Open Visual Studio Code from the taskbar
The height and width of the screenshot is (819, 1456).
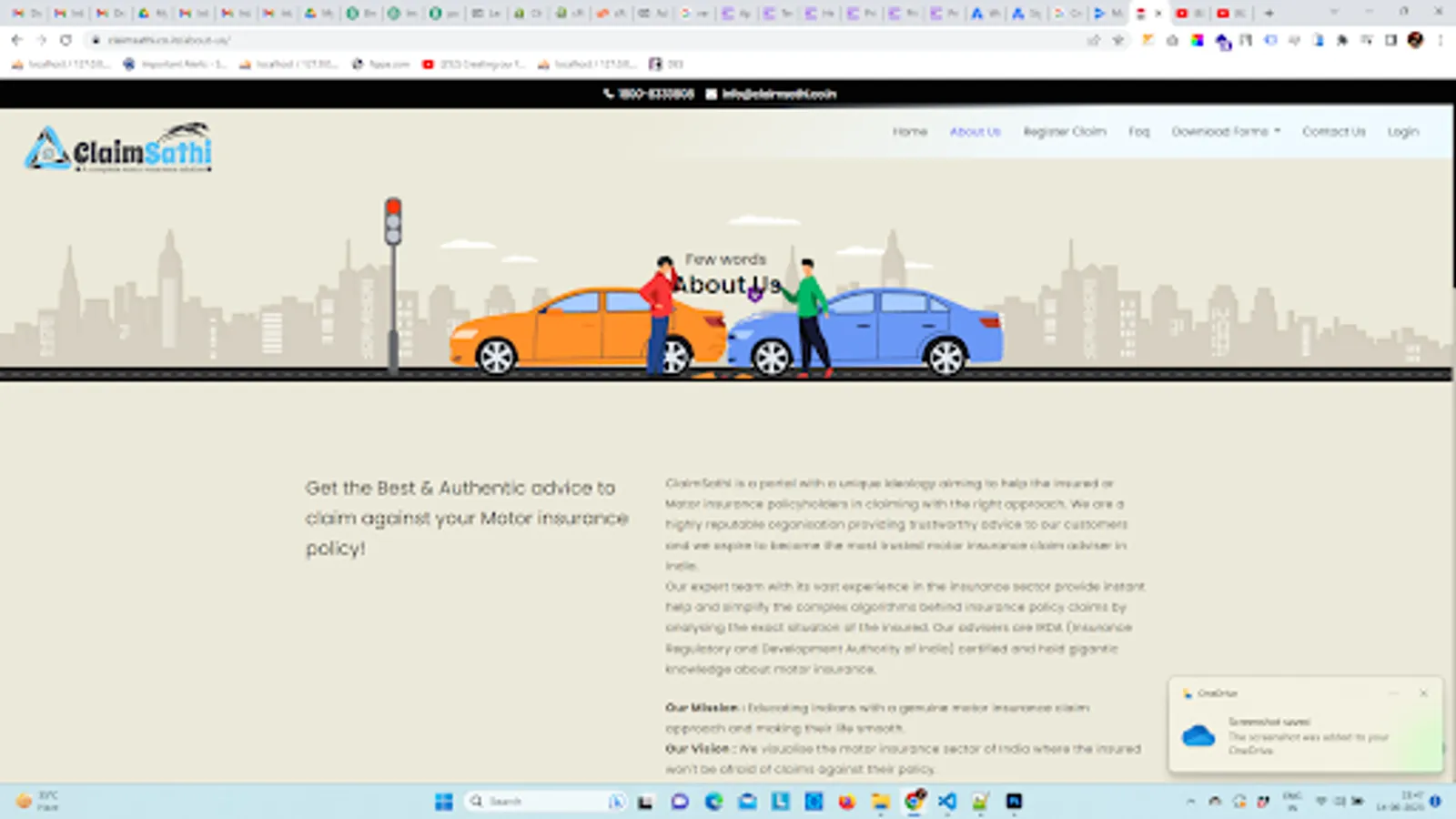point(946,802)
